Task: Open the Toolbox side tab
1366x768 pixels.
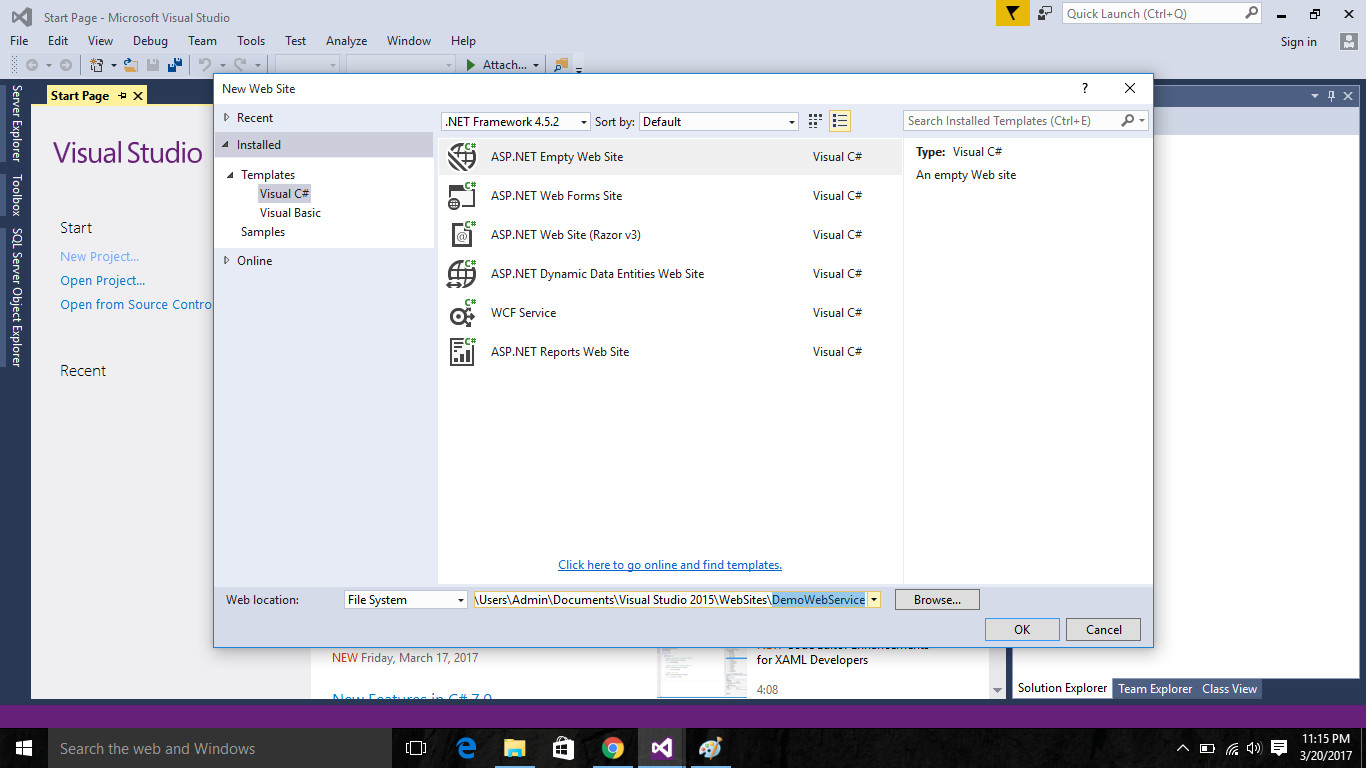Action: tap(16, 196)
